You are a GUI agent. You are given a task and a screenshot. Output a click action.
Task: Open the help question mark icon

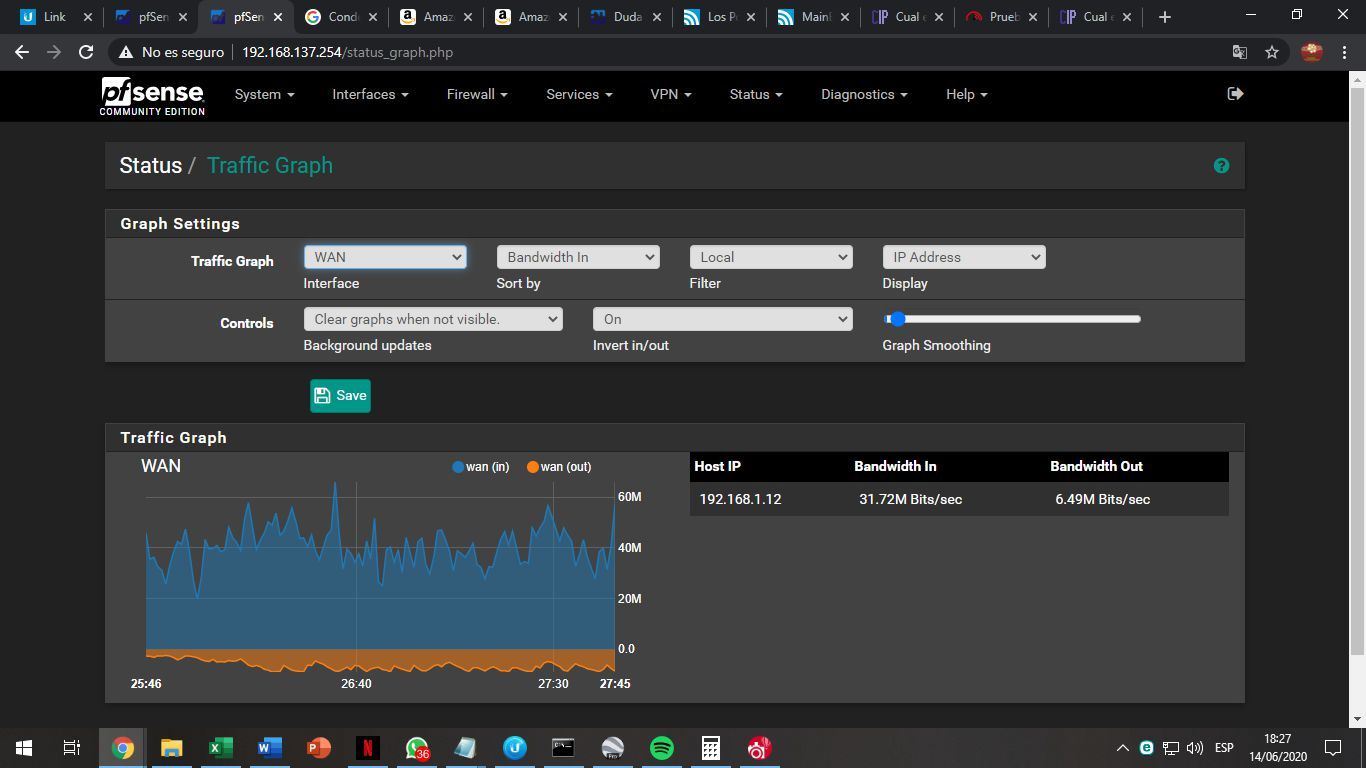(x=1221, y=166)
